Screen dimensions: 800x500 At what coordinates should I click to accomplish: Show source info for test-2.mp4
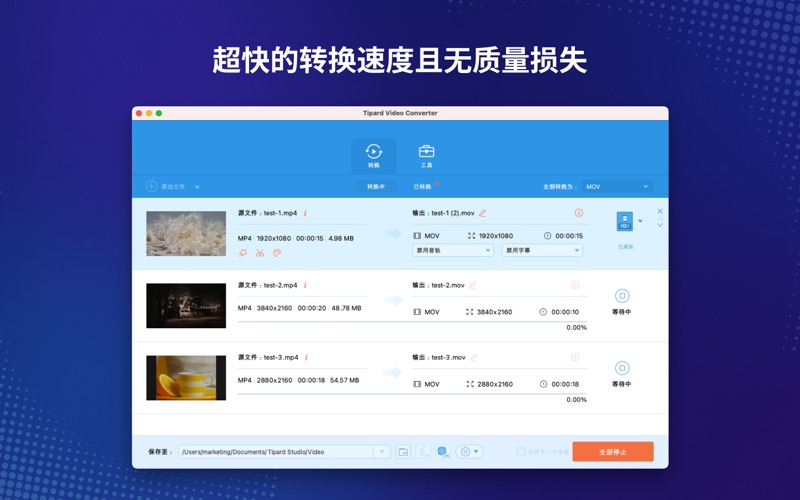pos(306,285)
